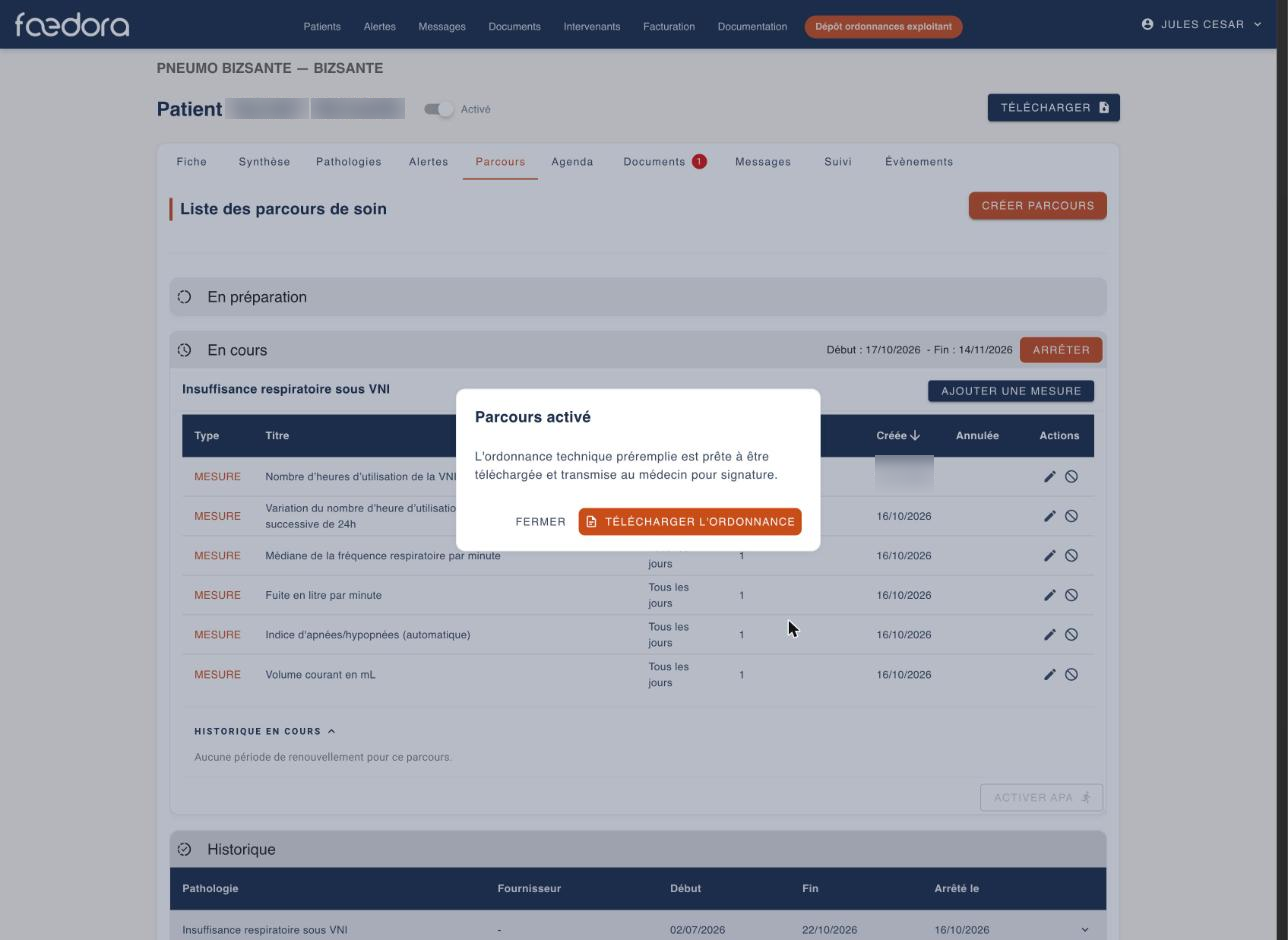The image size is (1288, 940).
Task: Toggle the patient Activé switch
Action: [439, 109]
